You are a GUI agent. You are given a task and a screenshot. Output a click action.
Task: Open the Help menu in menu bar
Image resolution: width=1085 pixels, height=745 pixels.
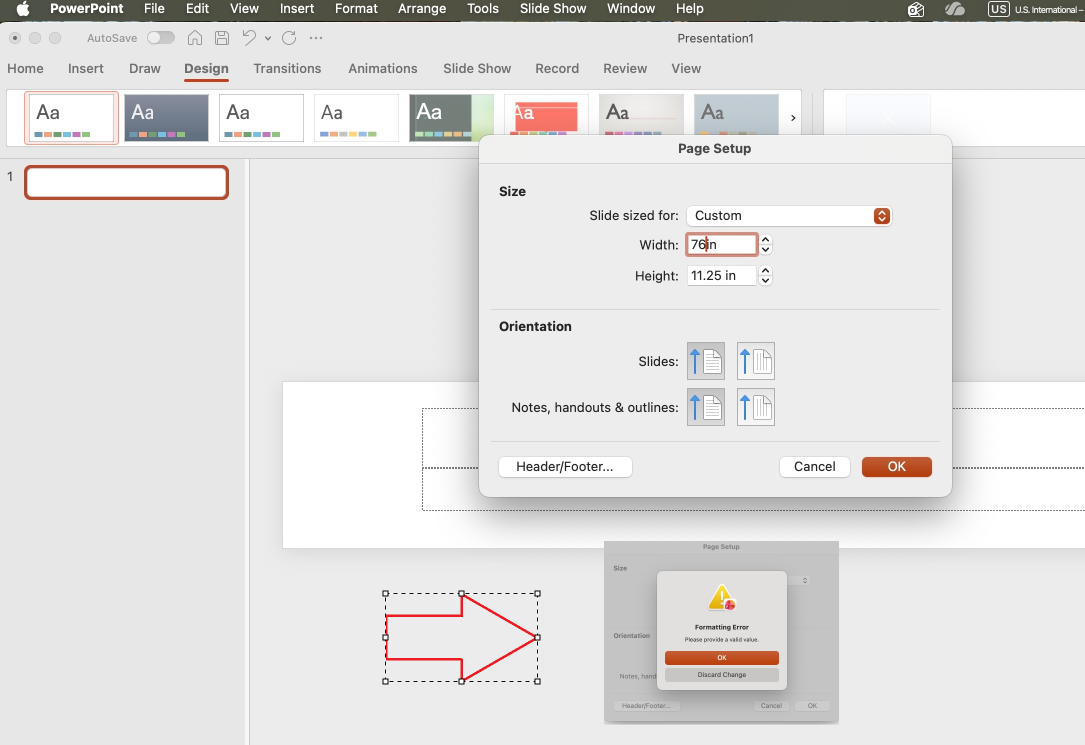pyautogui.click(x=690, y=9)
